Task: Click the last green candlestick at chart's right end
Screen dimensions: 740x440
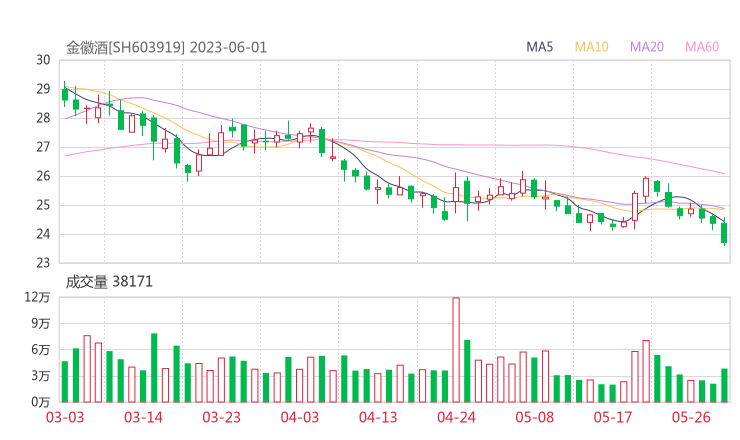Action: pyautogui.click(x=724, y=233)
